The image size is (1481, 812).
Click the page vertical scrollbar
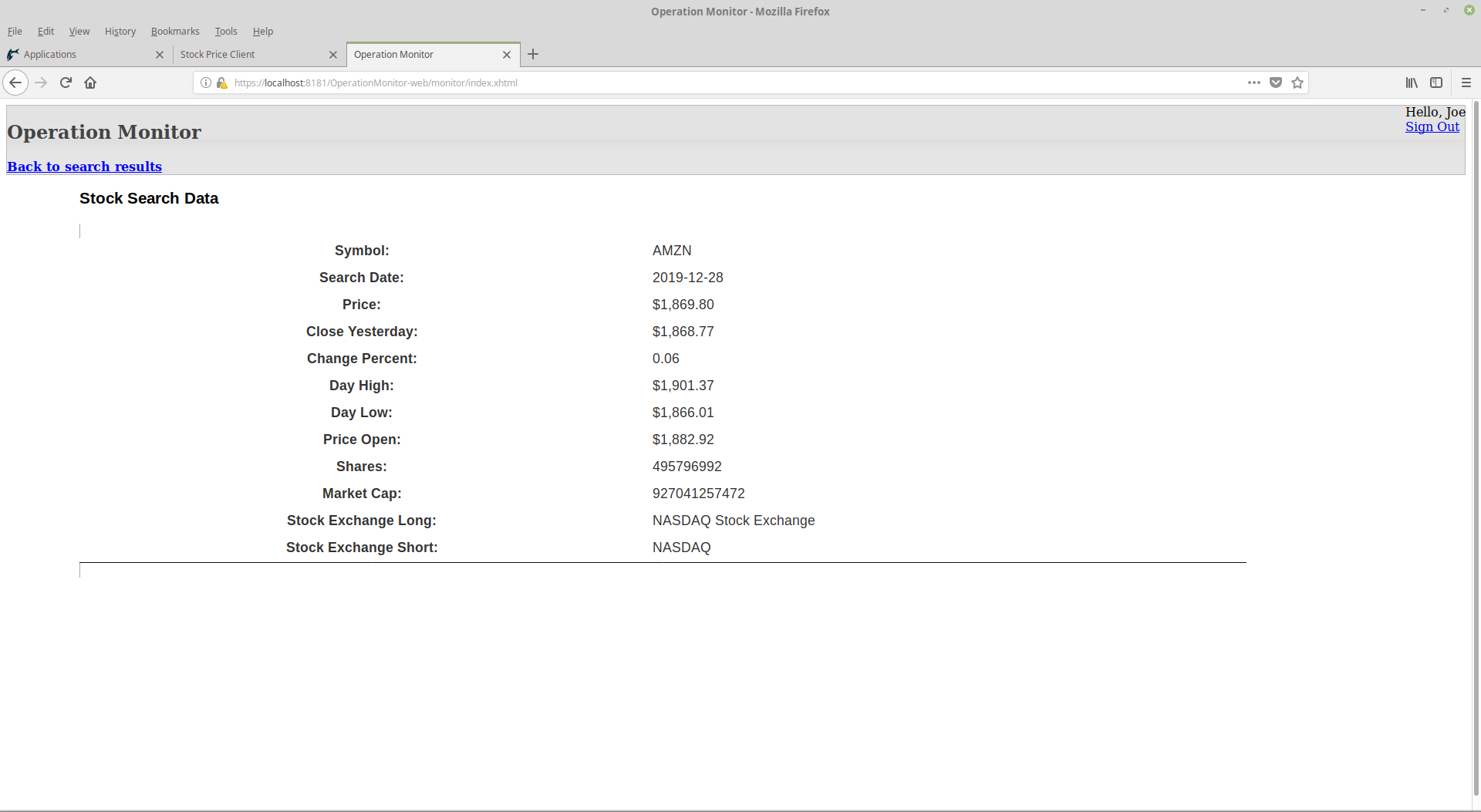(x=1476, y=447)
